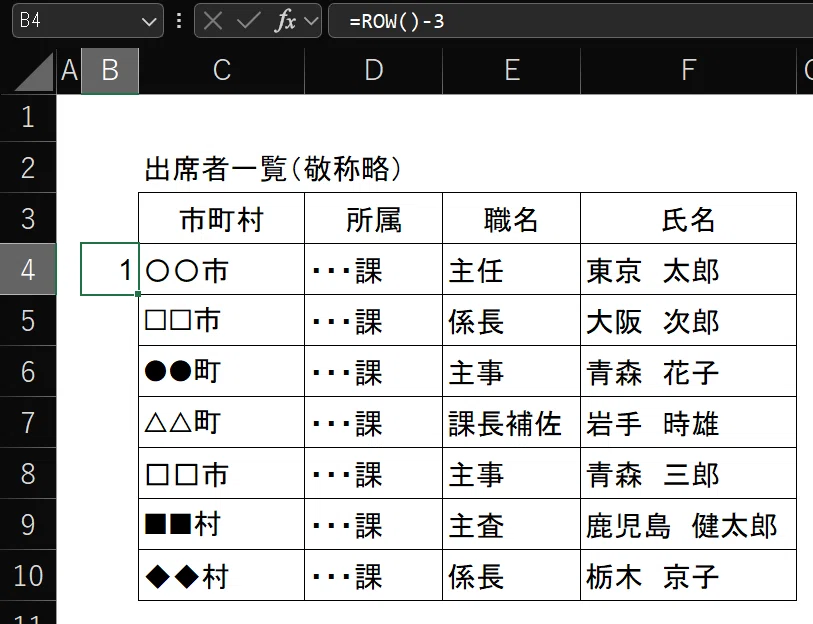Click the formula bar with =ROW()-3
Screen dimensions: 813x624
(570, 21)
